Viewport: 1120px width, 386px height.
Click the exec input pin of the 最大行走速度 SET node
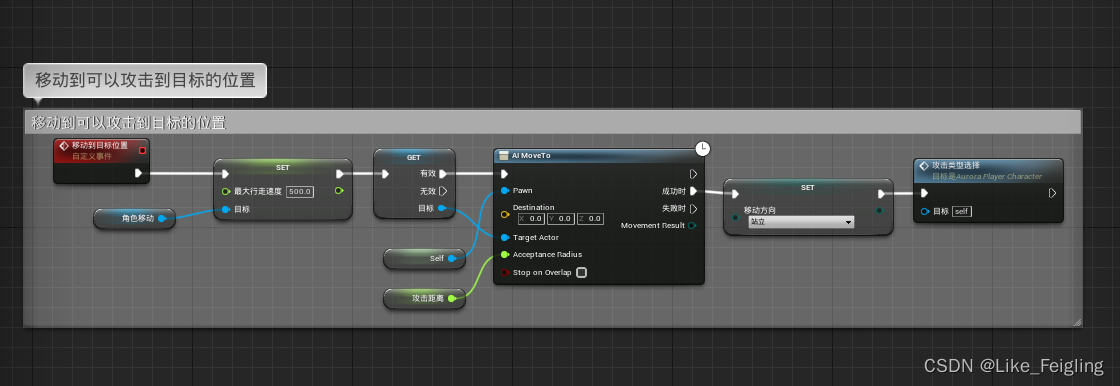(x=226, y=174)
